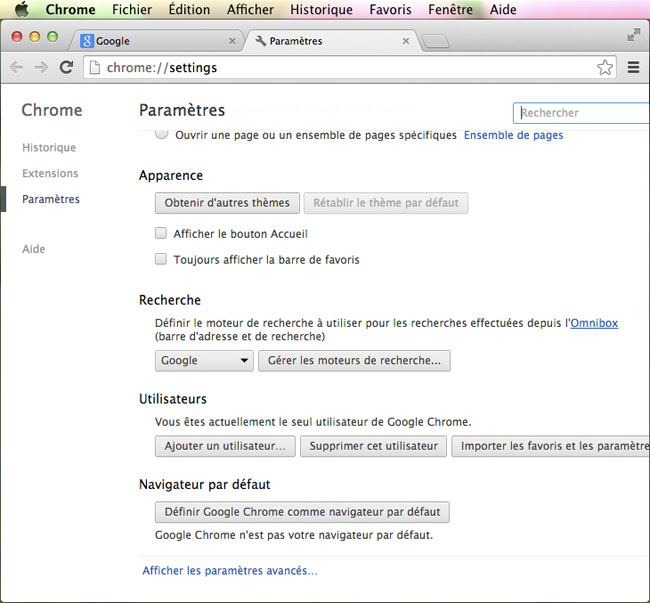Set Google Chrome as default browser button

coord(302,512)
